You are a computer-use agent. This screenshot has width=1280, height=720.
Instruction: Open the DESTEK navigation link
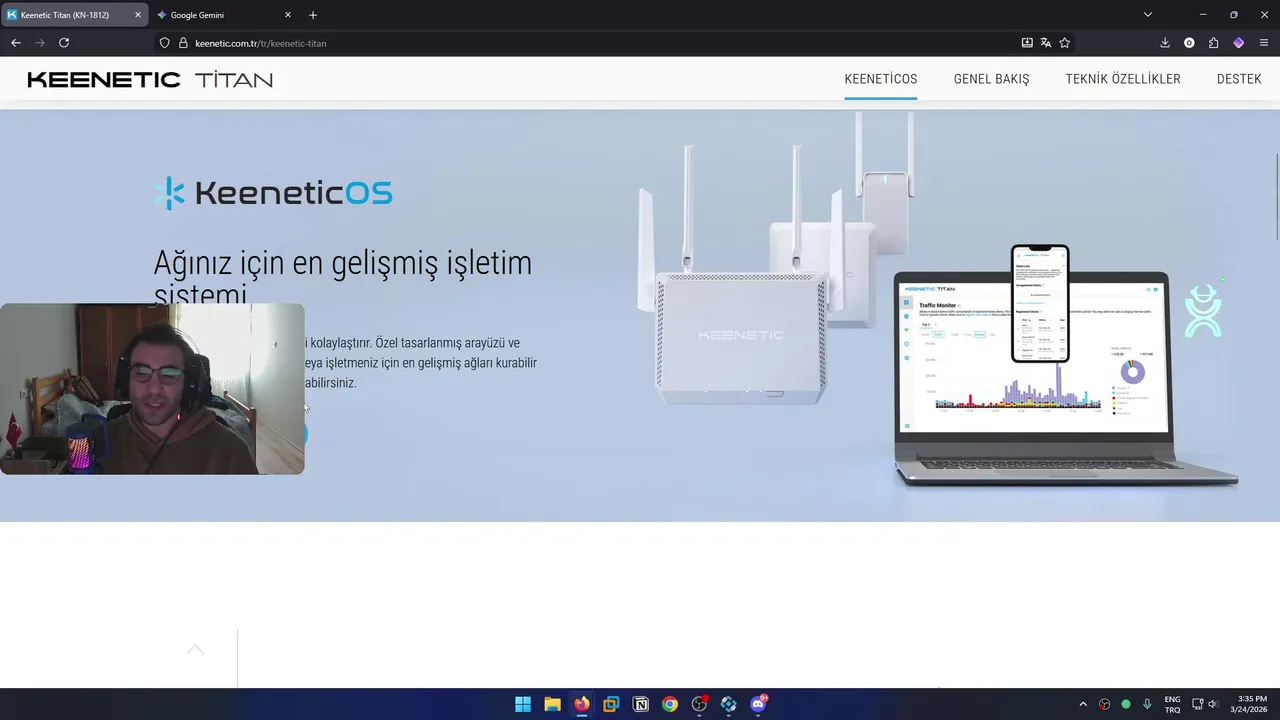[1239, 79]
